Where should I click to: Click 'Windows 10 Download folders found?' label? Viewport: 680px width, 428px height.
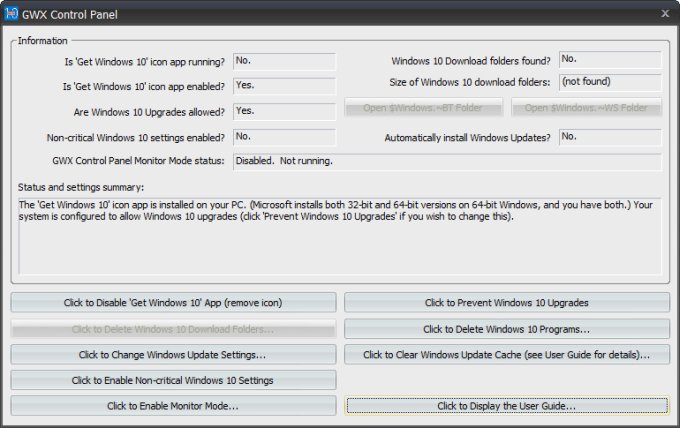click(471, 61)
